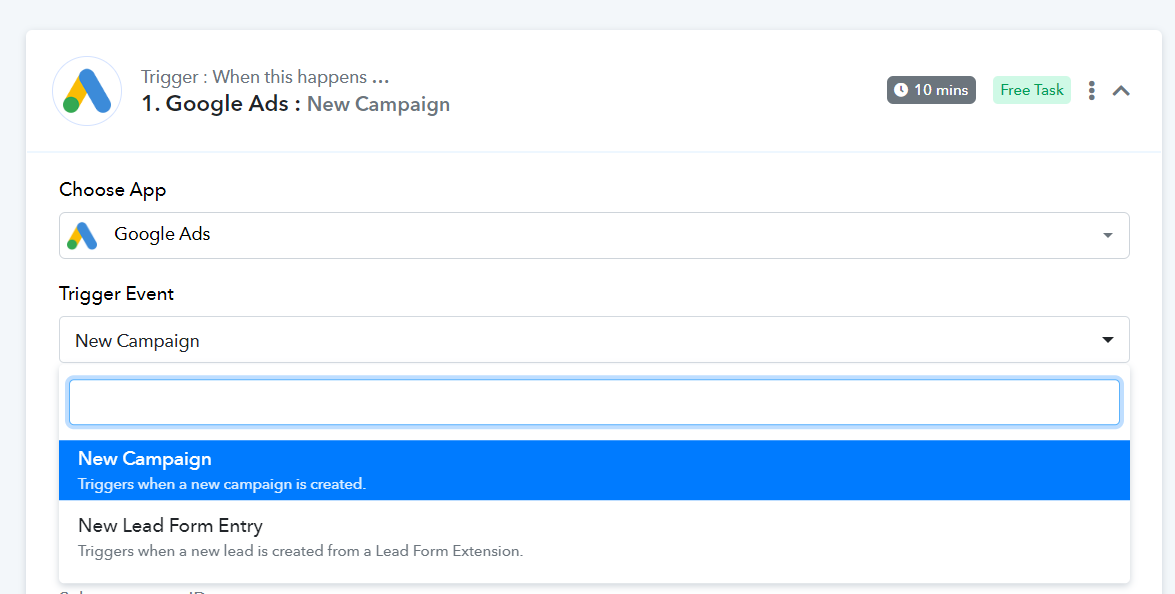Screen dimensions: 1175x594
Task: Click the Google Ads text in Choose App field
Action: 162,234
